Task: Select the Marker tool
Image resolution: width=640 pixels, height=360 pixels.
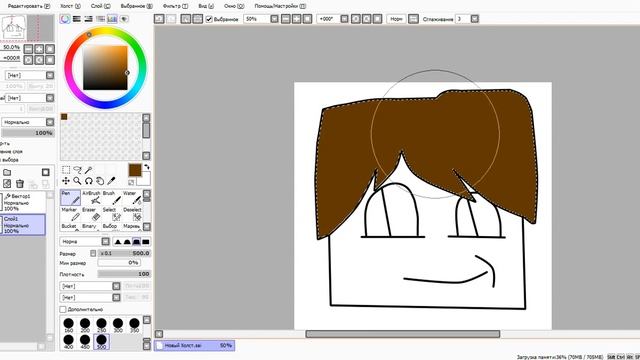Action: (x=70, y=214)
